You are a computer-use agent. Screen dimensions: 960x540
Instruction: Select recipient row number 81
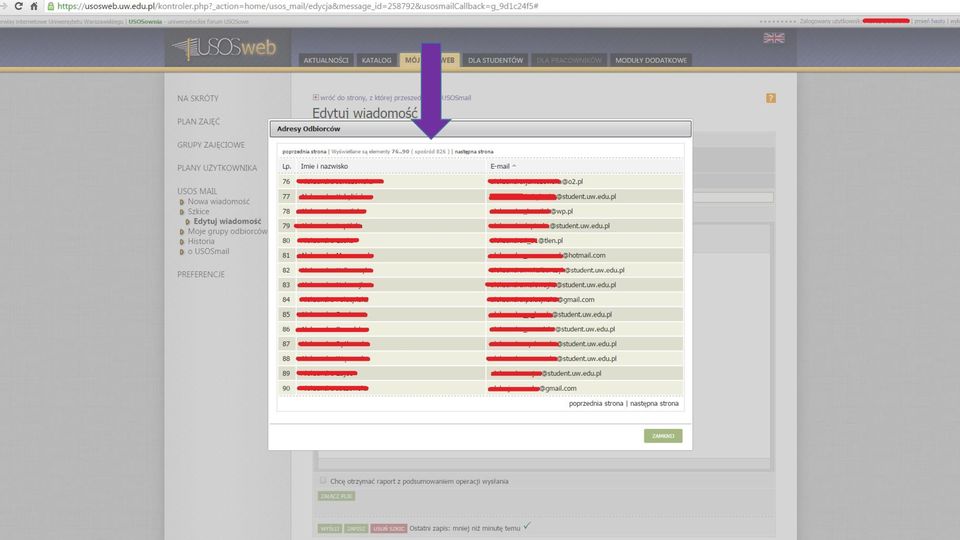[481, 255]
